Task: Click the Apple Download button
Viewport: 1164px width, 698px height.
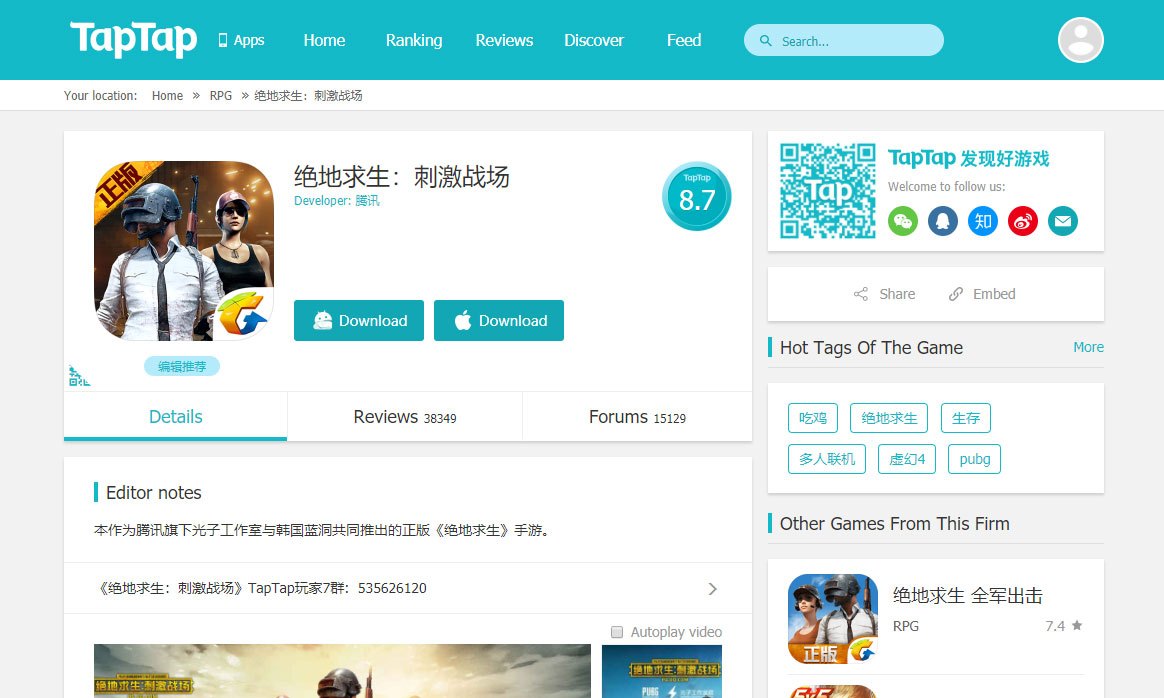Action: 499,321
